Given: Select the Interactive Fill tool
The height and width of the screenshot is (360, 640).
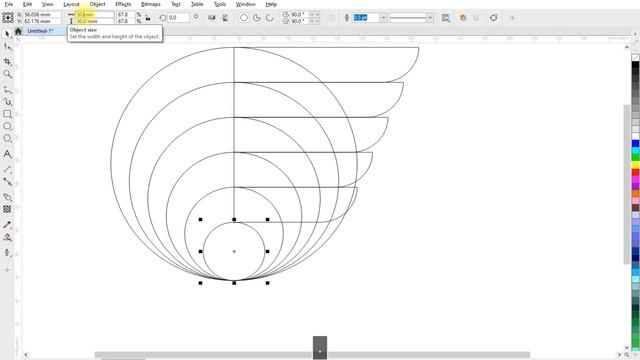Looking at the screenshot, I should [7, 237].
